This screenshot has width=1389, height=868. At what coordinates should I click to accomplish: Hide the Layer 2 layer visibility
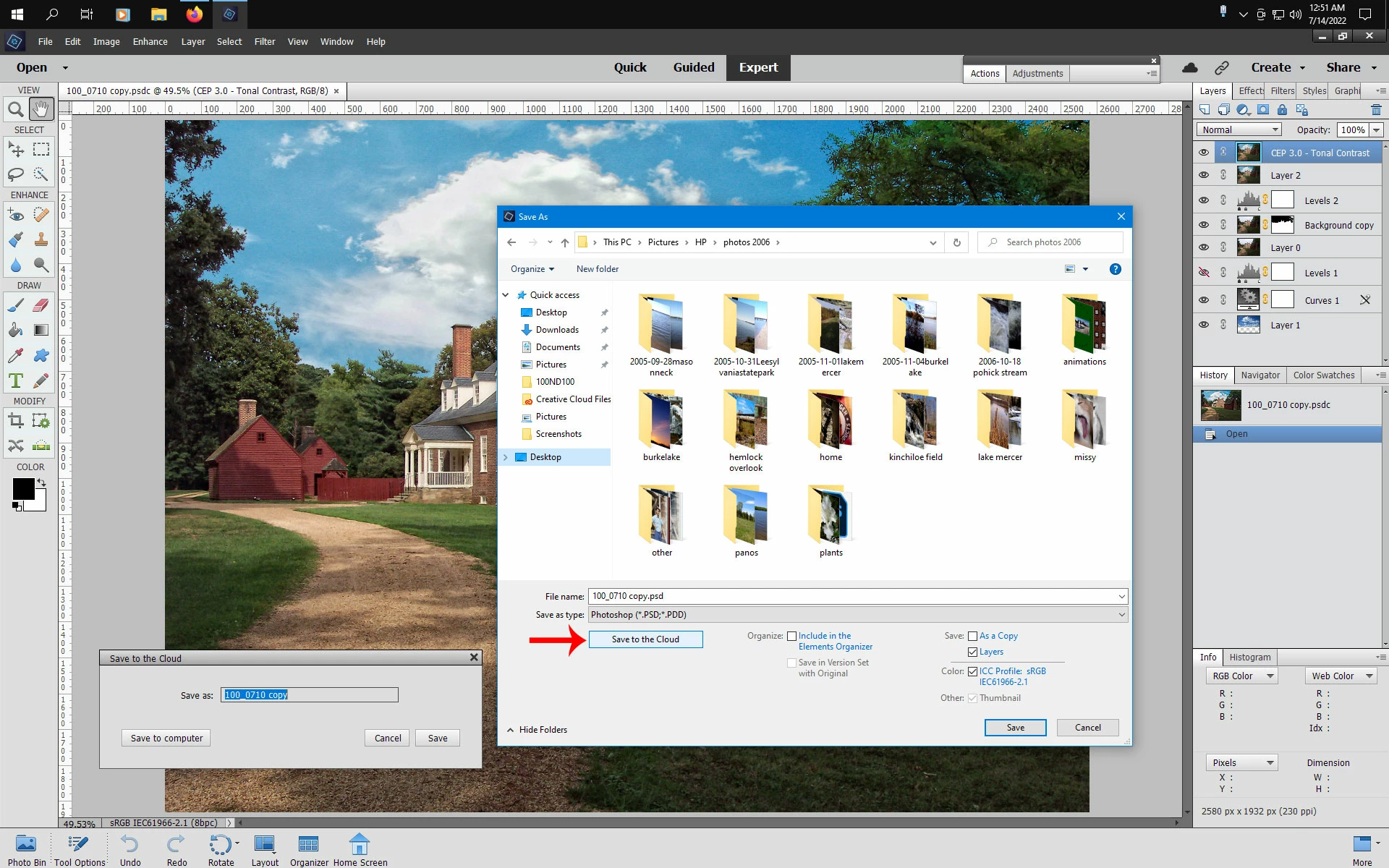tap(1204, 175)
